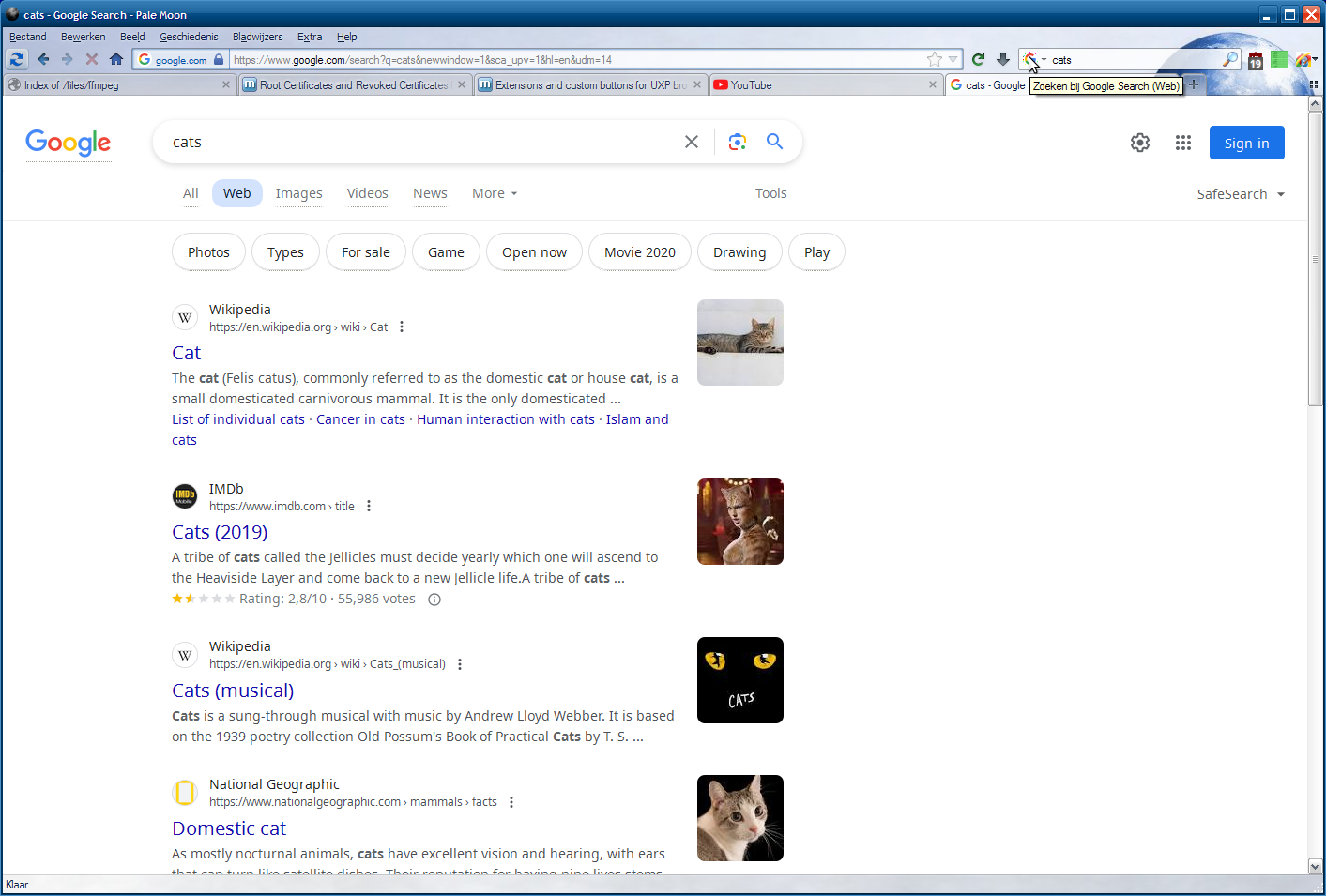Close the YouTube tab
Image resolution: width=1326 pixels, height=896 pixels.
(933, 84)
